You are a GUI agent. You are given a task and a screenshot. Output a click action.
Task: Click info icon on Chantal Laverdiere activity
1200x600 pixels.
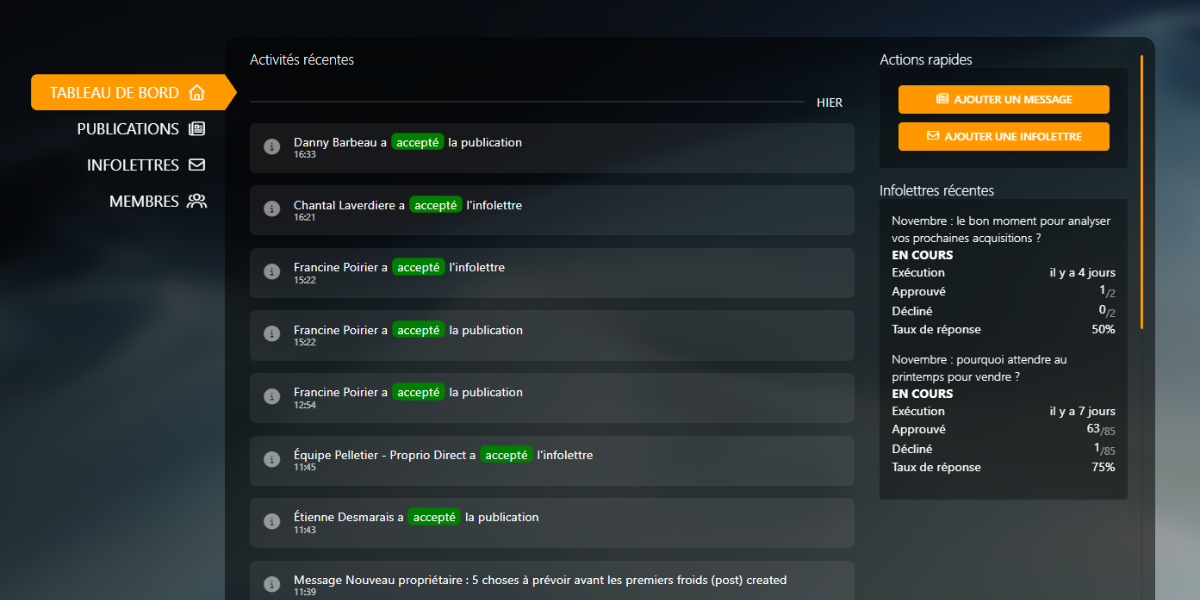(x=271, y=209)
